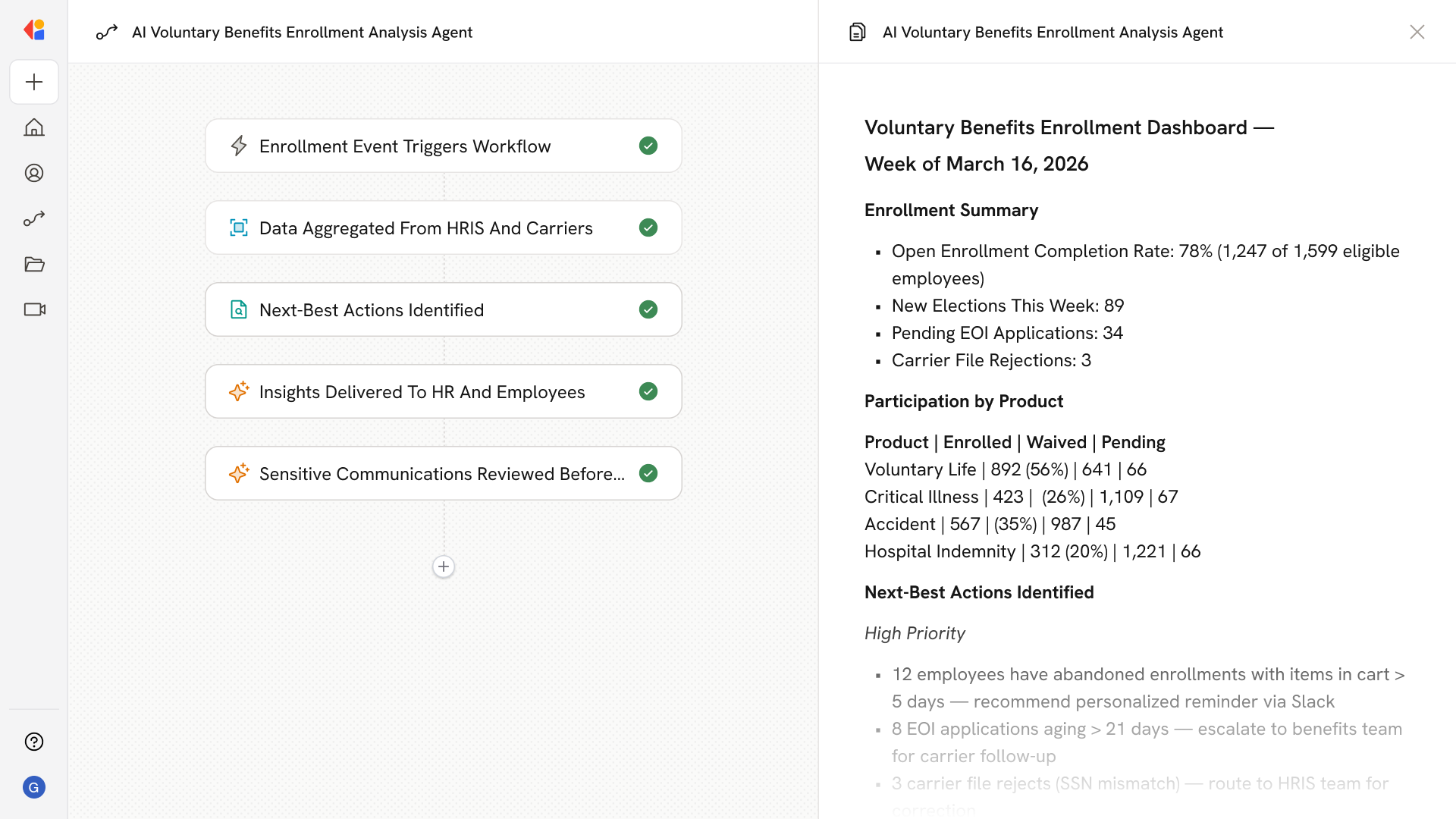The image size is (1456, 819).
Task: Close the right analysis panel
Action: (x=1417, y=32)
